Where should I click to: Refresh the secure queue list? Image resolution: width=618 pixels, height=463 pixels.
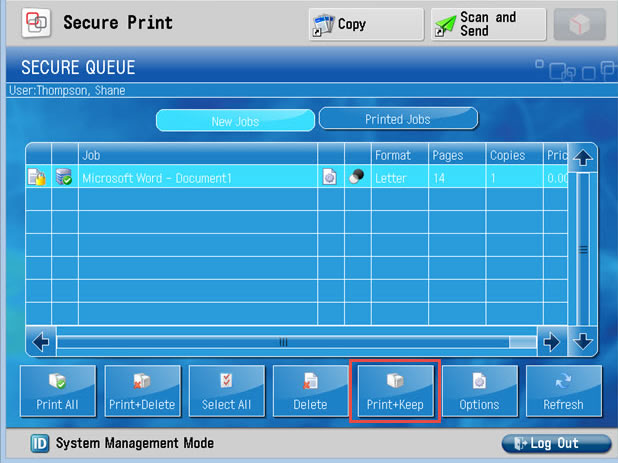pyautogui.click(x=564, y=391)
